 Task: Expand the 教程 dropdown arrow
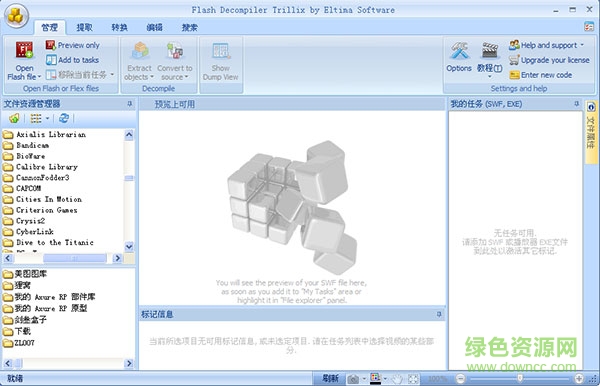coord(489,77)
